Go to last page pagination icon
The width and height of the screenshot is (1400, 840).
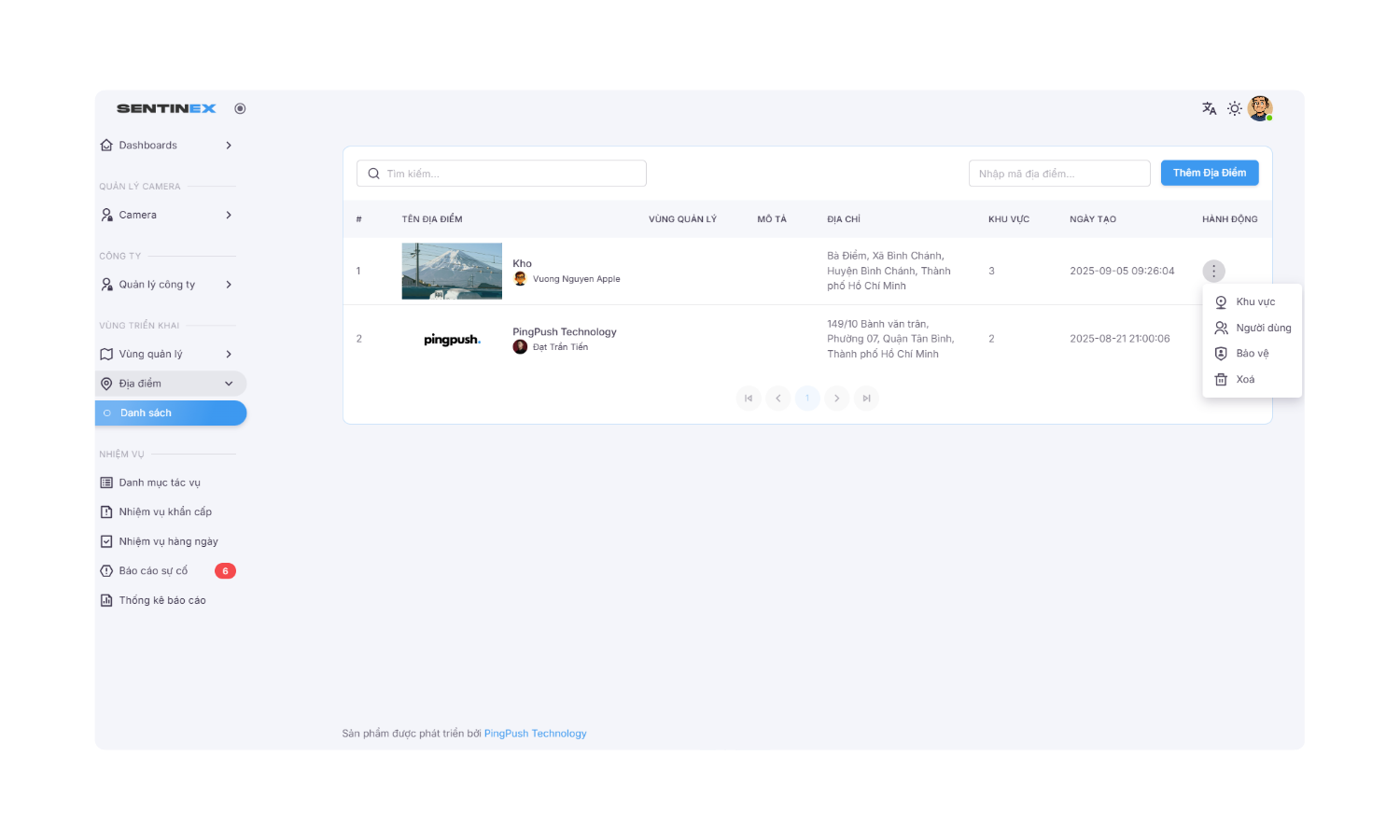pyautogui.click(x=866, y=399)
